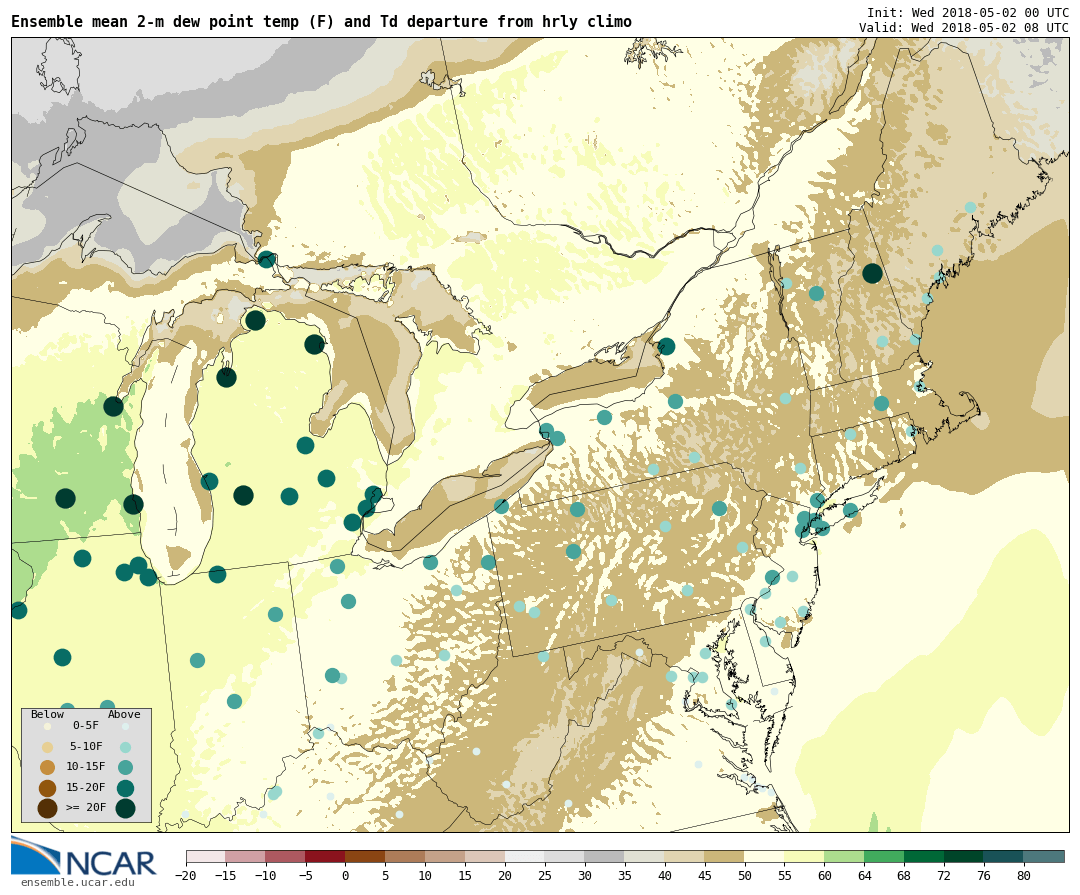Select the '15-20F' Above circle in the legend

click(125, 788)
